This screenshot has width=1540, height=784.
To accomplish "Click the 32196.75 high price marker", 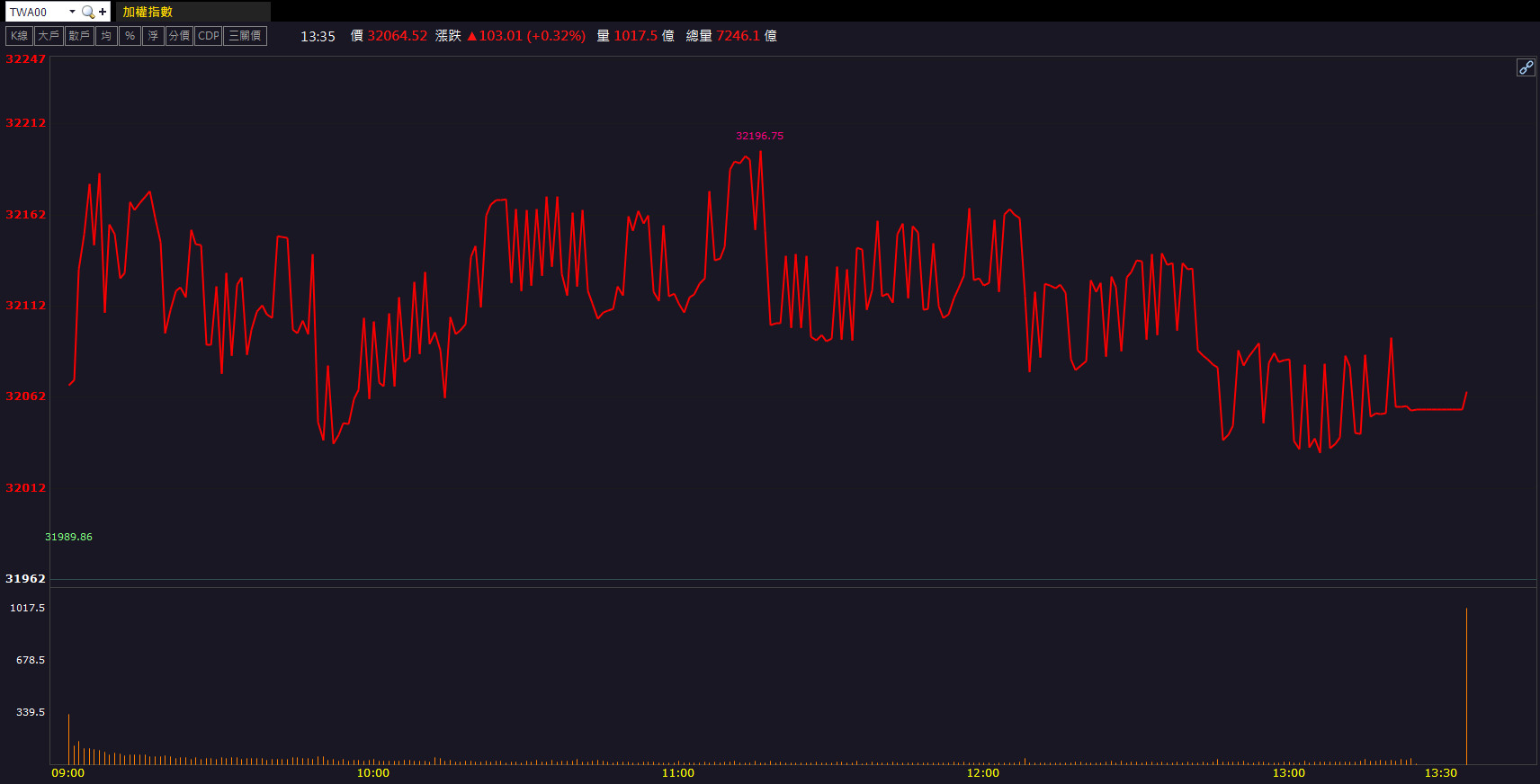I will click(759, 136).
